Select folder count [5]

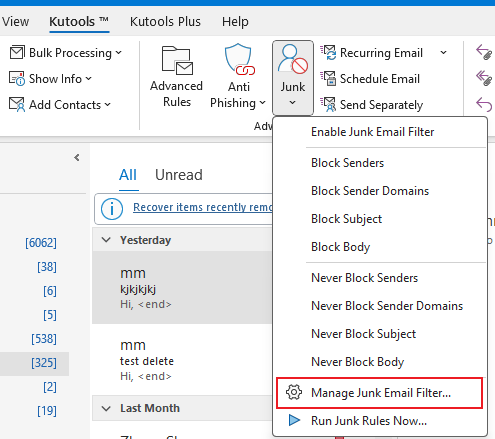50,315
